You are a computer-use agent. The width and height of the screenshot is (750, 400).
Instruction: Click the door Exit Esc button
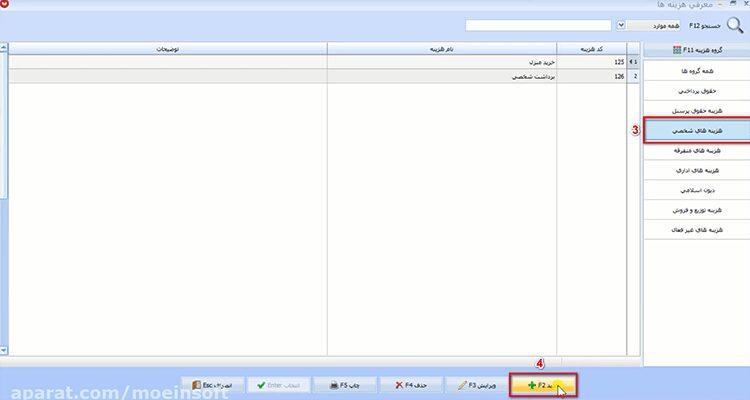tap(213, 385)
